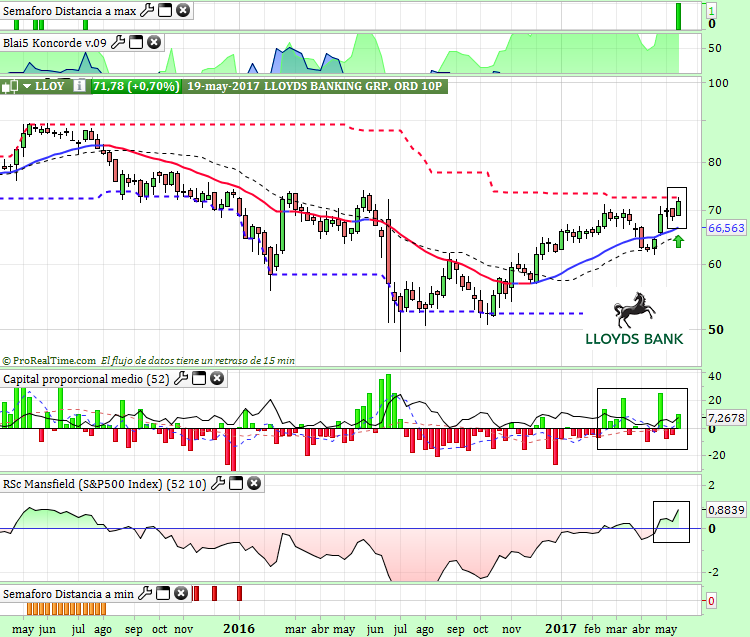The image size is (750, 637).
Task: Close the Capital proporcional medio indicator
Action: tap(217, 379)
